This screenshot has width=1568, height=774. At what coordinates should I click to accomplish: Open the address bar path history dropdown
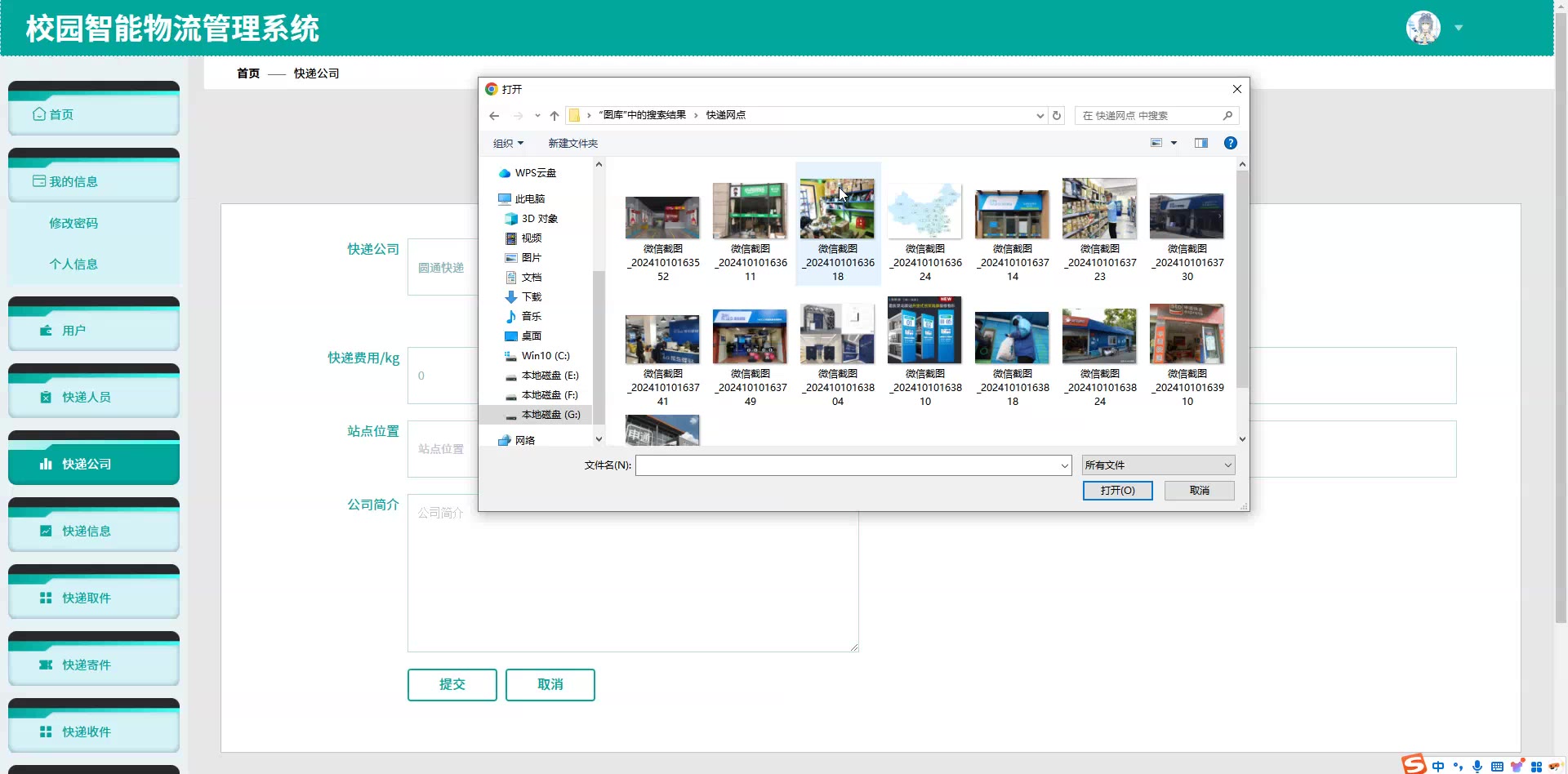point(1040,116)
